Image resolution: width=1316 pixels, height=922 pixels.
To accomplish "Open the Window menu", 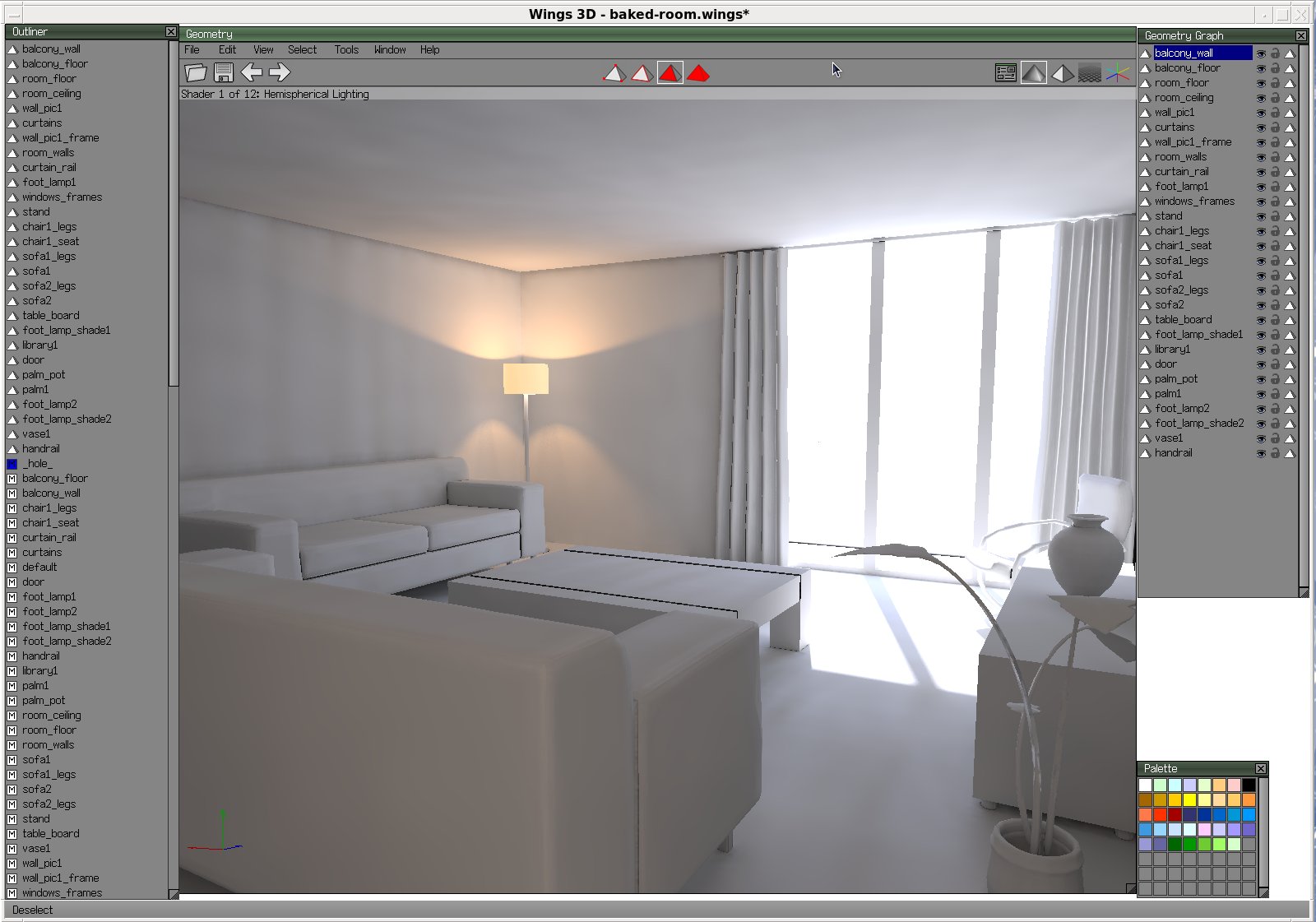I will pos(390,50).
